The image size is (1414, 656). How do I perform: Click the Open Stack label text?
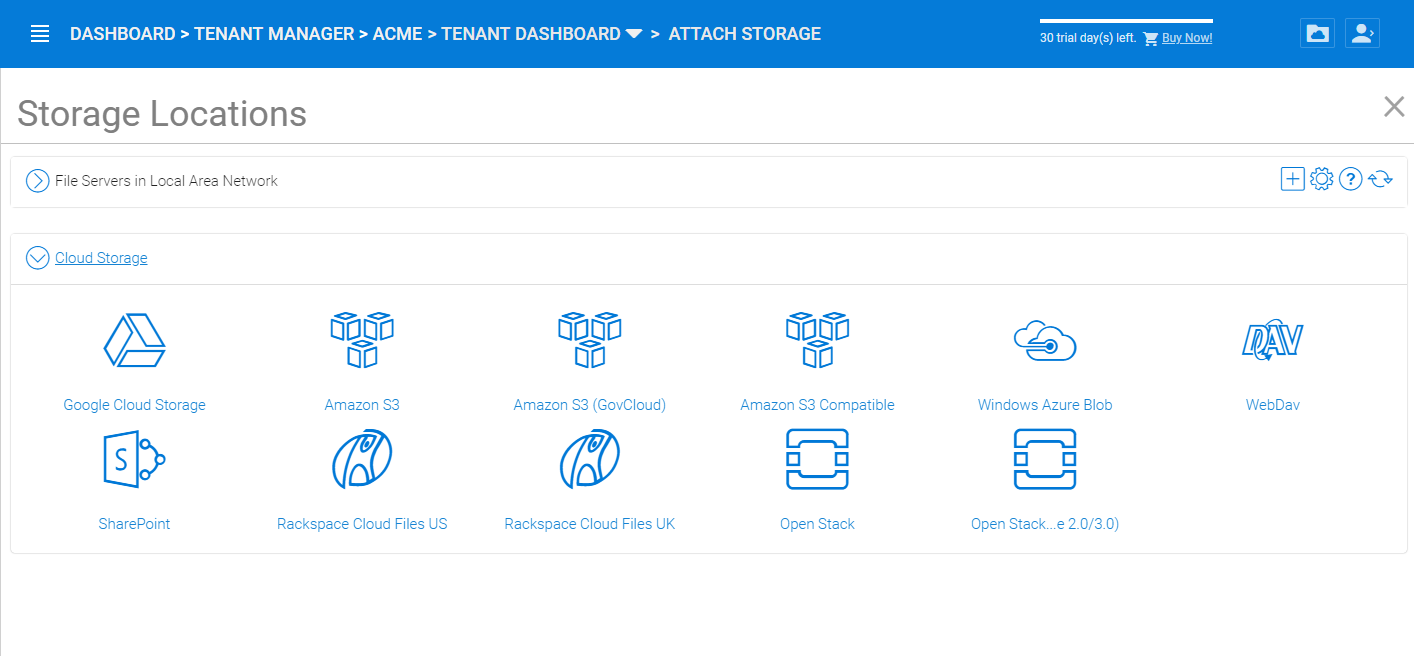coord(817,524)
